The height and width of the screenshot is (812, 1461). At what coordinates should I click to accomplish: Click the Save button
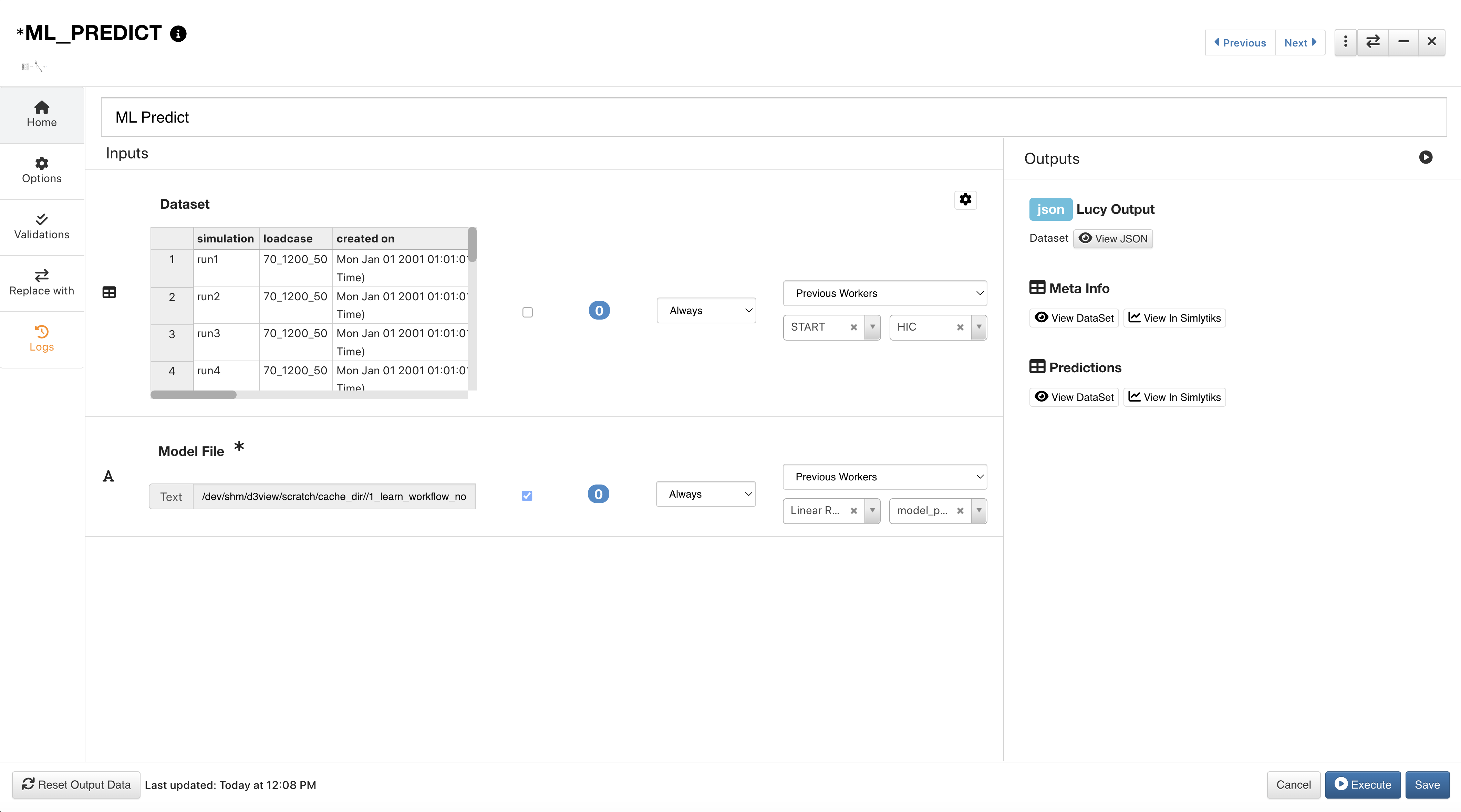click(x=1427, y=785)
